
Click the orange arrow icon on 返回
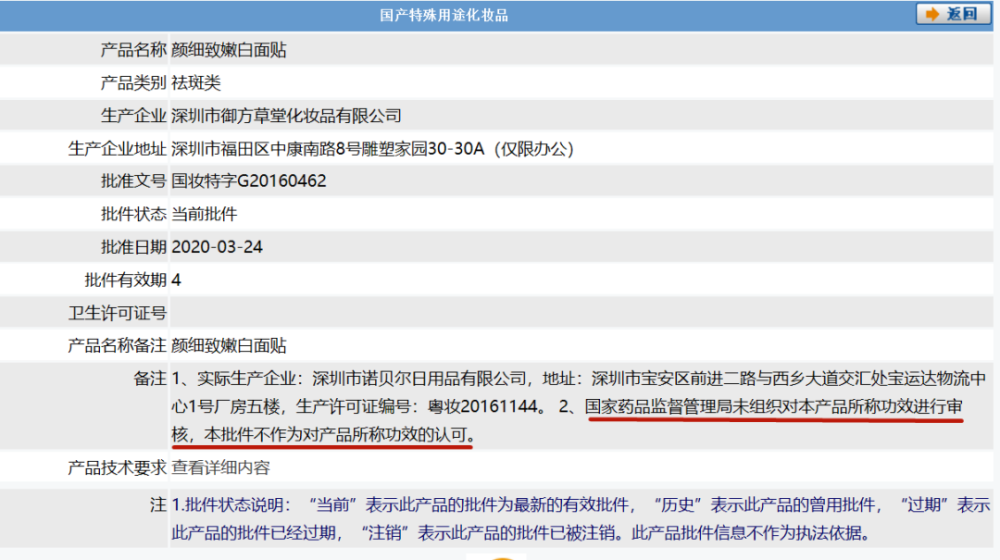(x=932, y=14)
